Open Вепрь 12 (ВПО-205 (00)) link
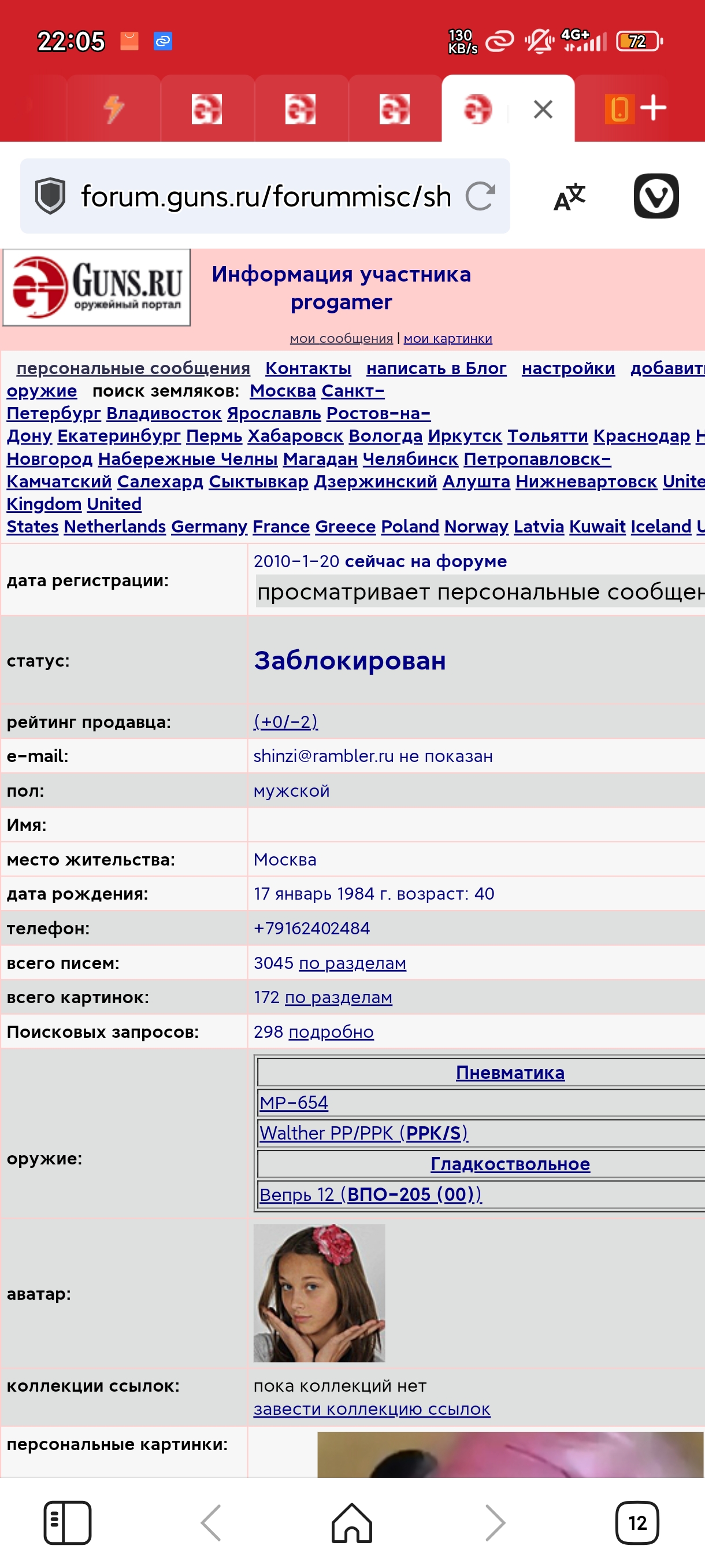This screenshot has height=1568, width=705. pyautogui.click(x=370, y=1195)
